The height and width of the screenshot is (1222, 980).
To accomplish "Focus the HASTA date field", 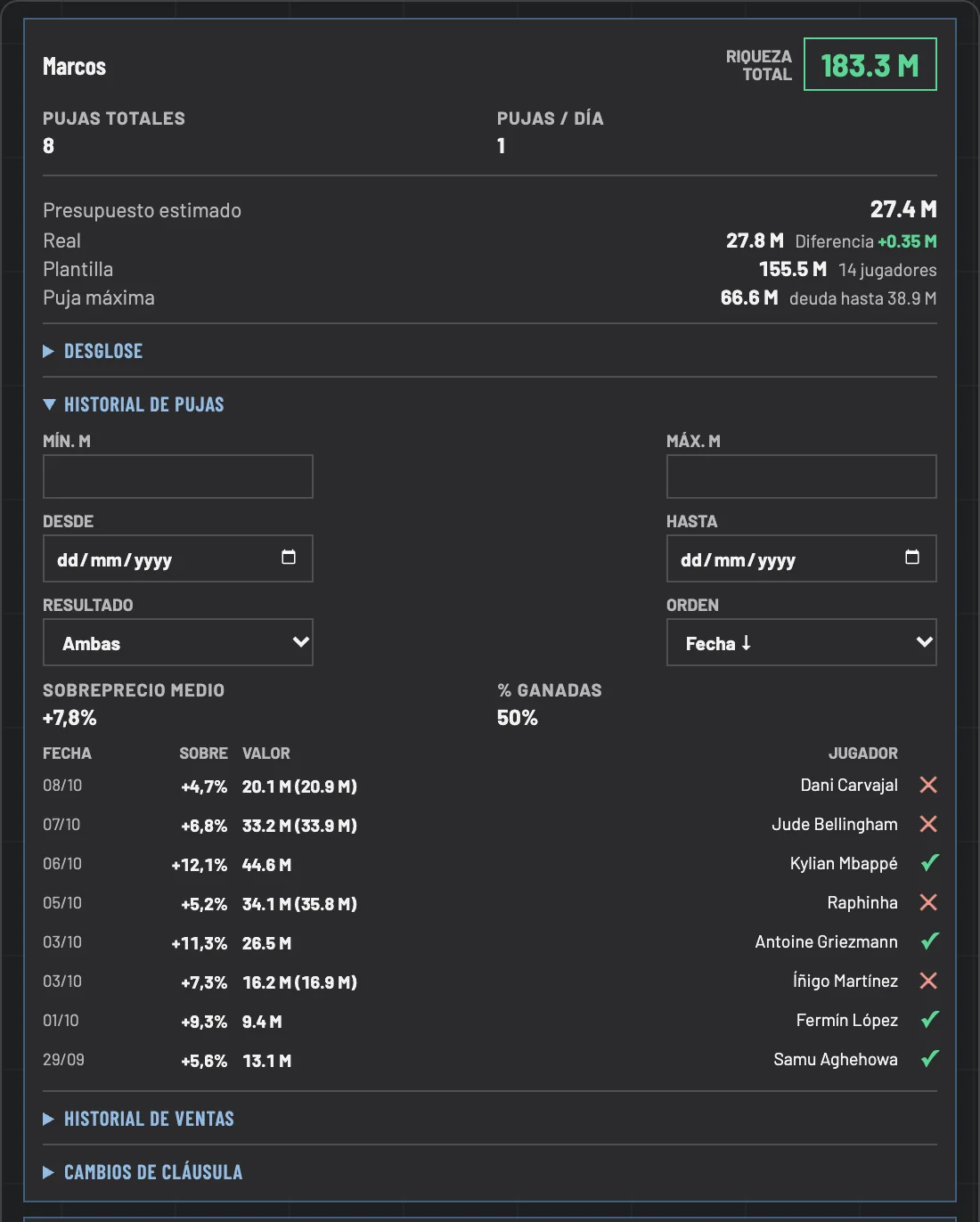I will 802,558.
